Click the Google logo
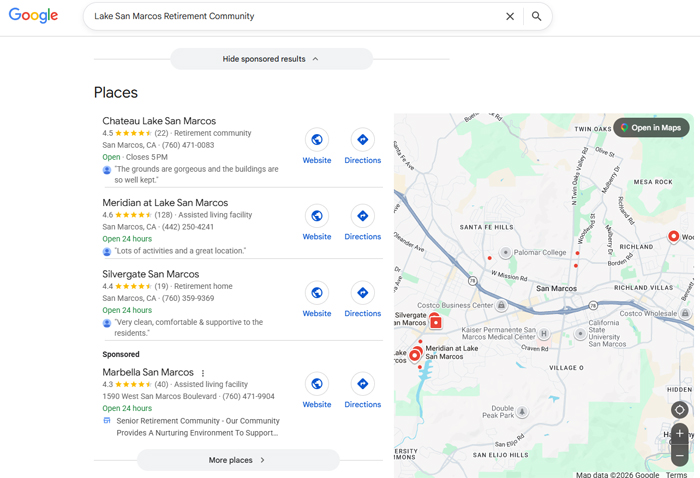Image resolution: width=700 pixels, height=478 pixels. (33, 16)
